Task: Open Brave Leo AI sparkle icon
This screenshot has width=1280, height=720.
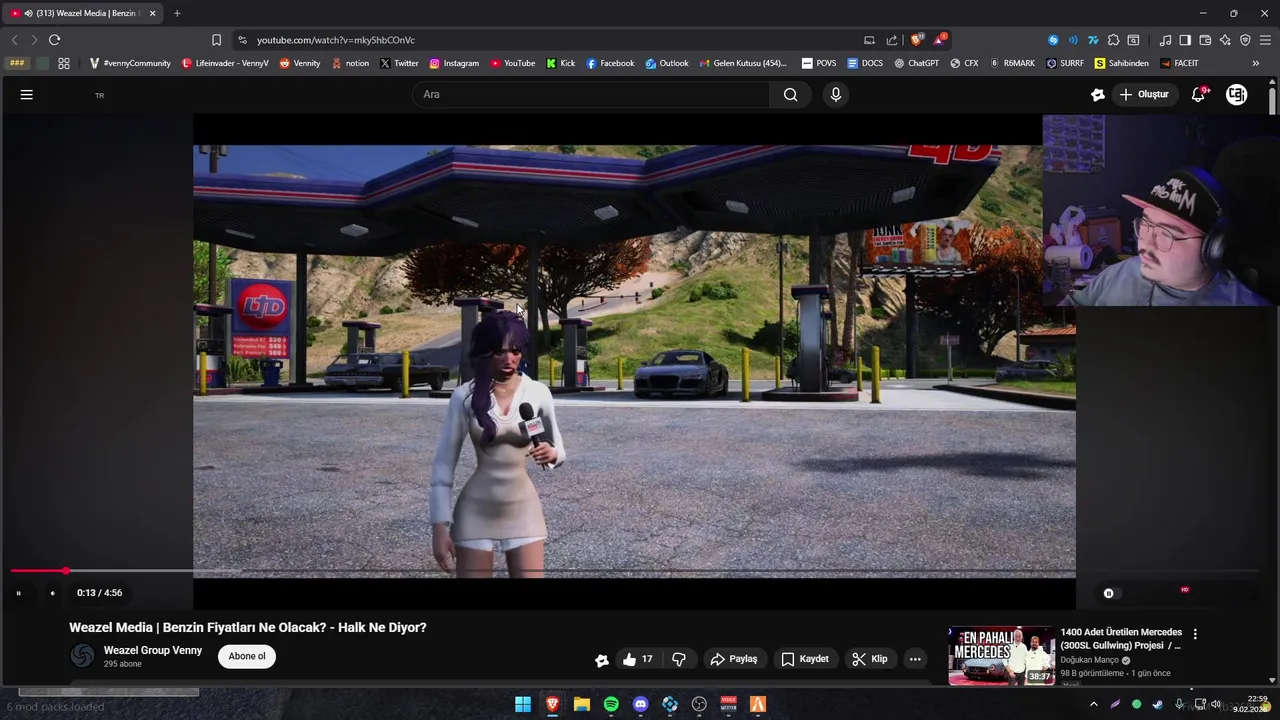Action: 1225,40
